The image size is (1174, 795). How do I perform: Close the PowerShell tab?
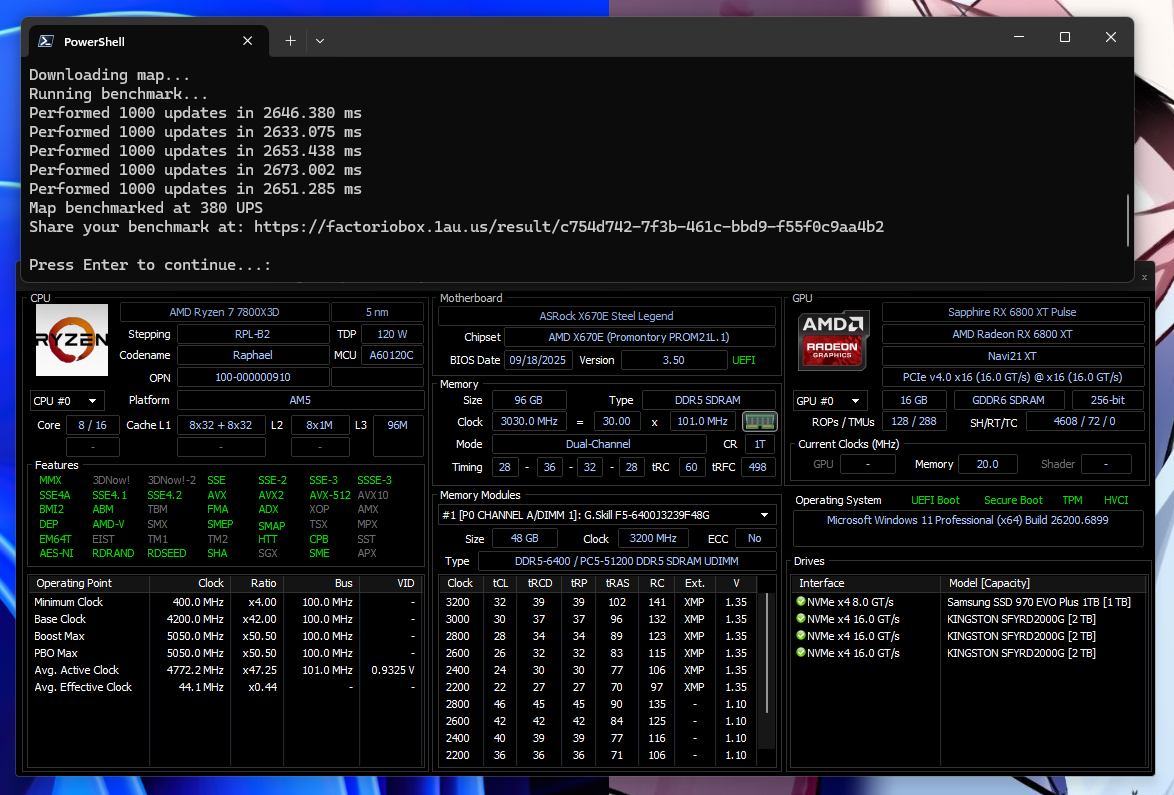coord(248,41)
